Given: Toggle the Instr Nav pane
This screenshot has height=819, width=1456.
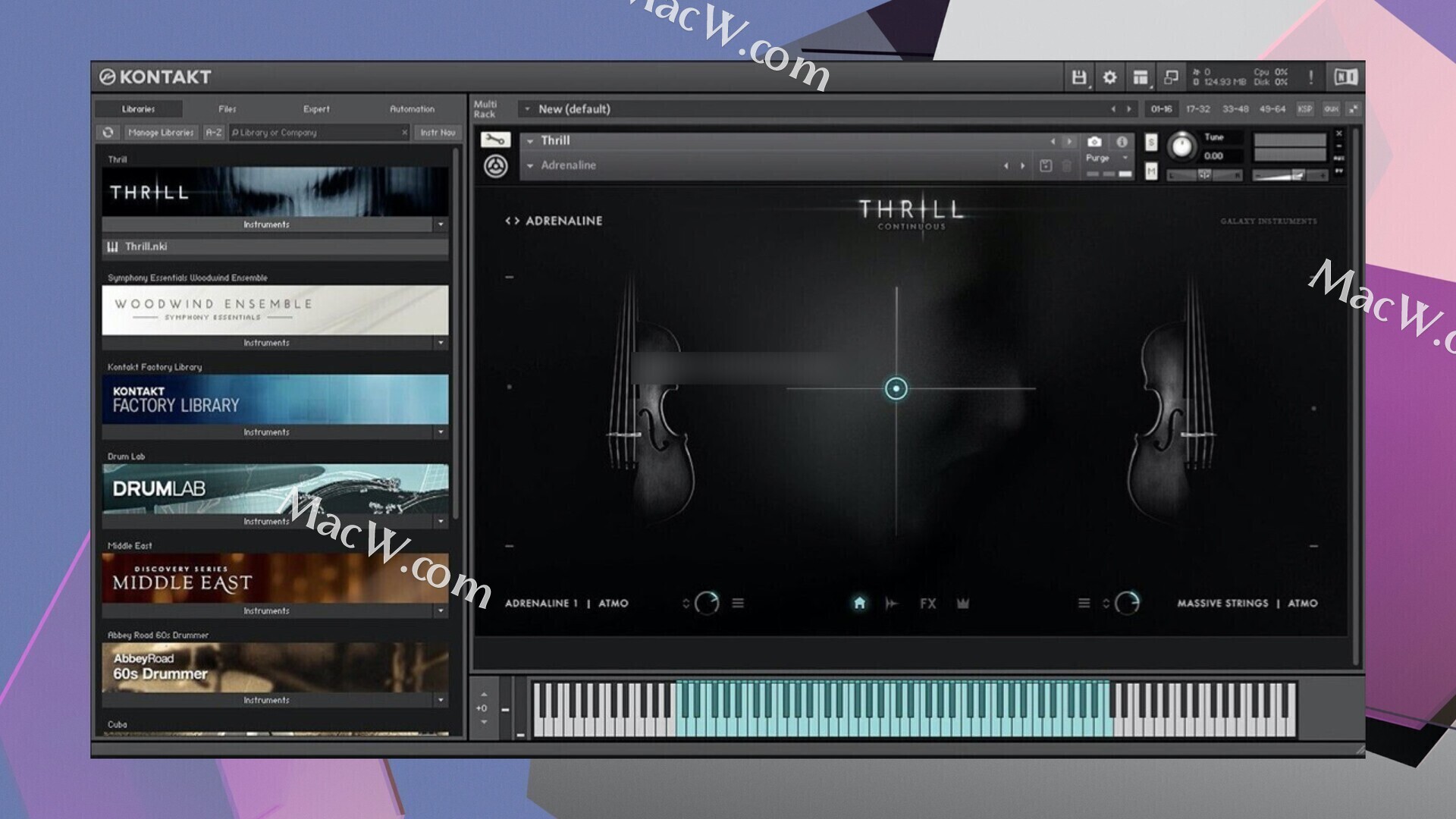Looking at the screenshot, I should click(438, 133).
